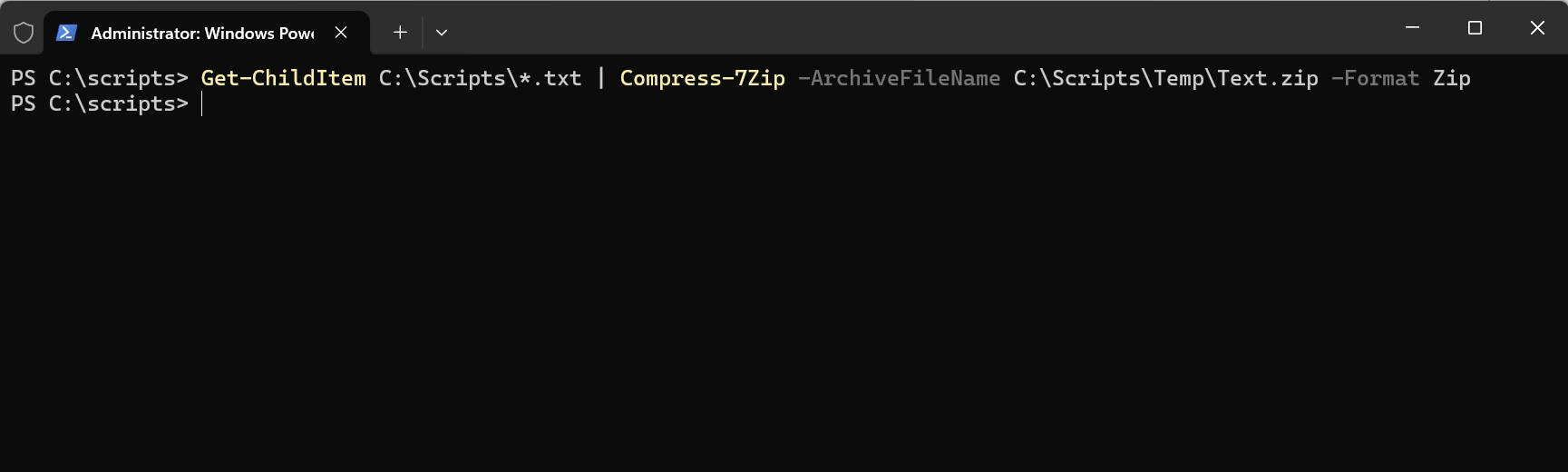Maximize the terminal window
The width and height of the screenshot is (1568, 472).
click(1475, 27)
